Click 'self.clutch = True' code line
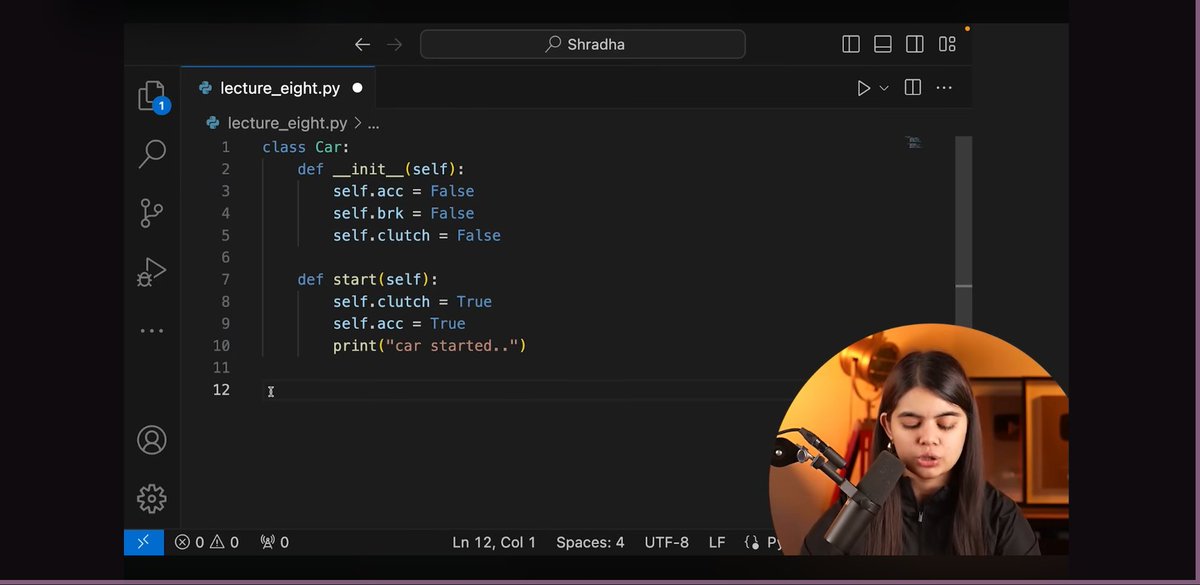Screen dimensions: 1200x585 (413, 301)
